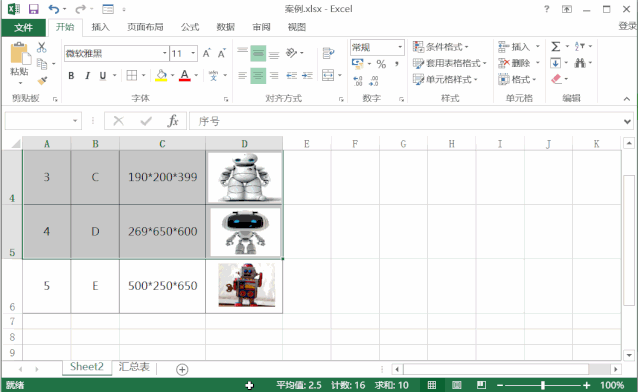Switch to 数据 data tab

(225, 27)
